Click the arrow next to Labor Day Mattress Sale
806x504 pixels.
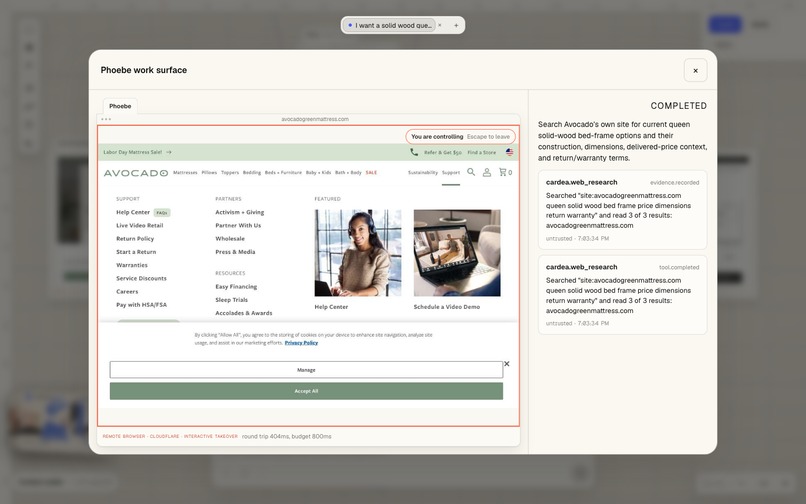(x=169, y=152)
